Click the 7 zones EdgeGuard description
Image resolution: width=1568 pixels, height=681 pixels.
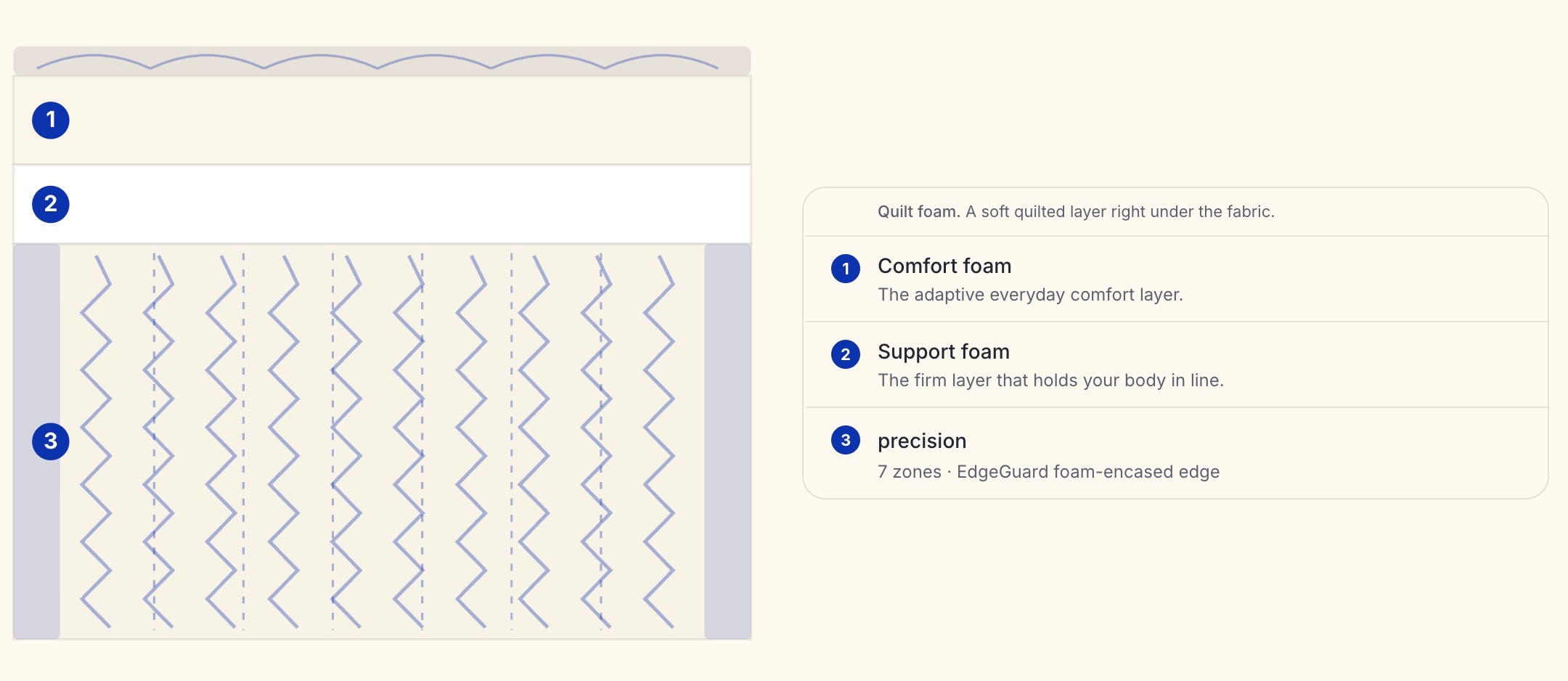pos(1048,472)
